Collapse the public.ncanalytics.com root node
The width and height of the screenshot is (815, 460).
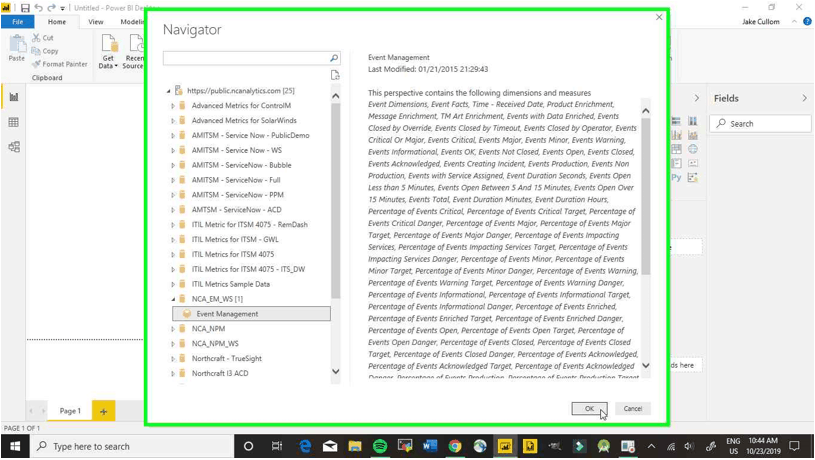click(168, 91)
